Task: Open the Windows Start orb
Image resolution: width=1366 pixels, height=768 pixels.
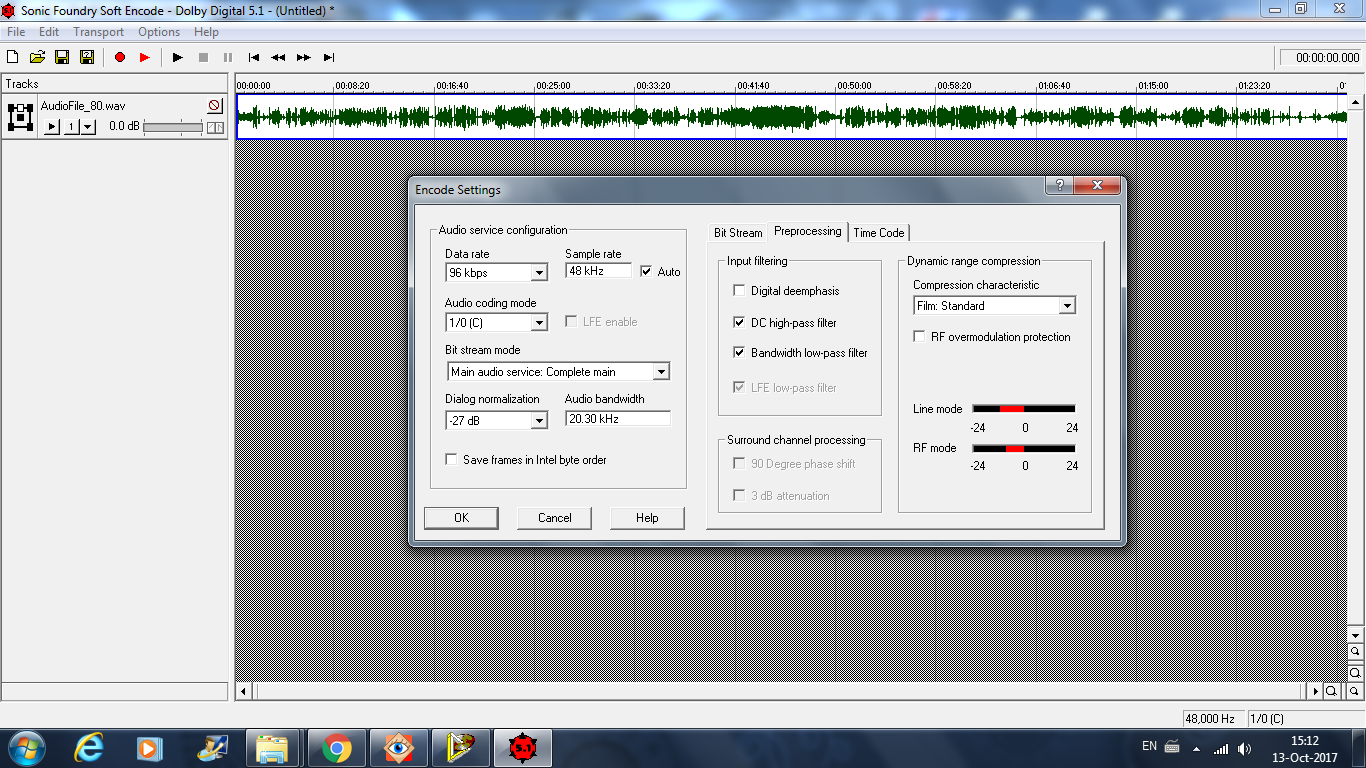Action: tap(26, 748)
